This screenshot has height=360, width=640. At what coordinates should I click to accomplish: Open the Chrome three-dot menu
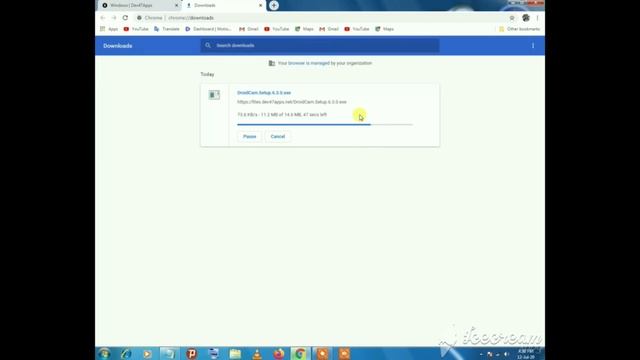pyautogui.click(x=537, y=18)
